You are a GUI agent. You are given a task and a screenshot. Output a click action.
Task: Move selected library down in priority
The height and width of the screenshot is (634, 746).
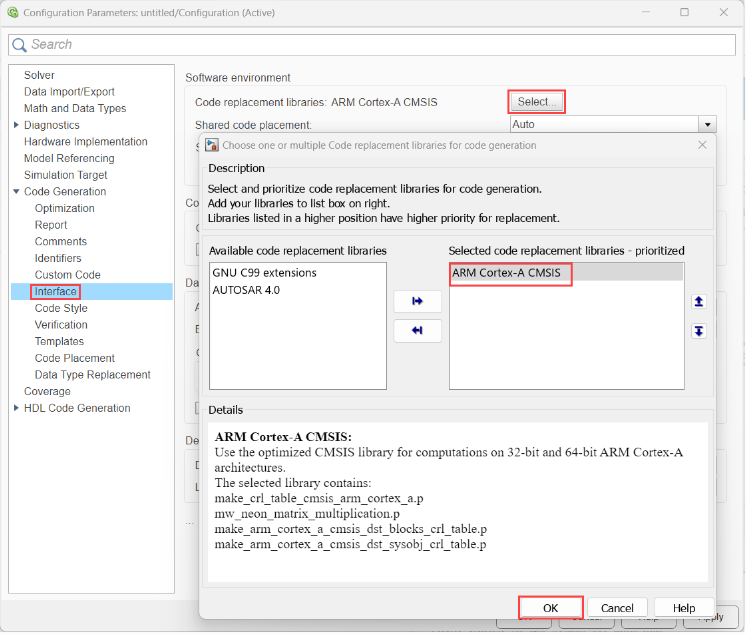click(699, 331)
